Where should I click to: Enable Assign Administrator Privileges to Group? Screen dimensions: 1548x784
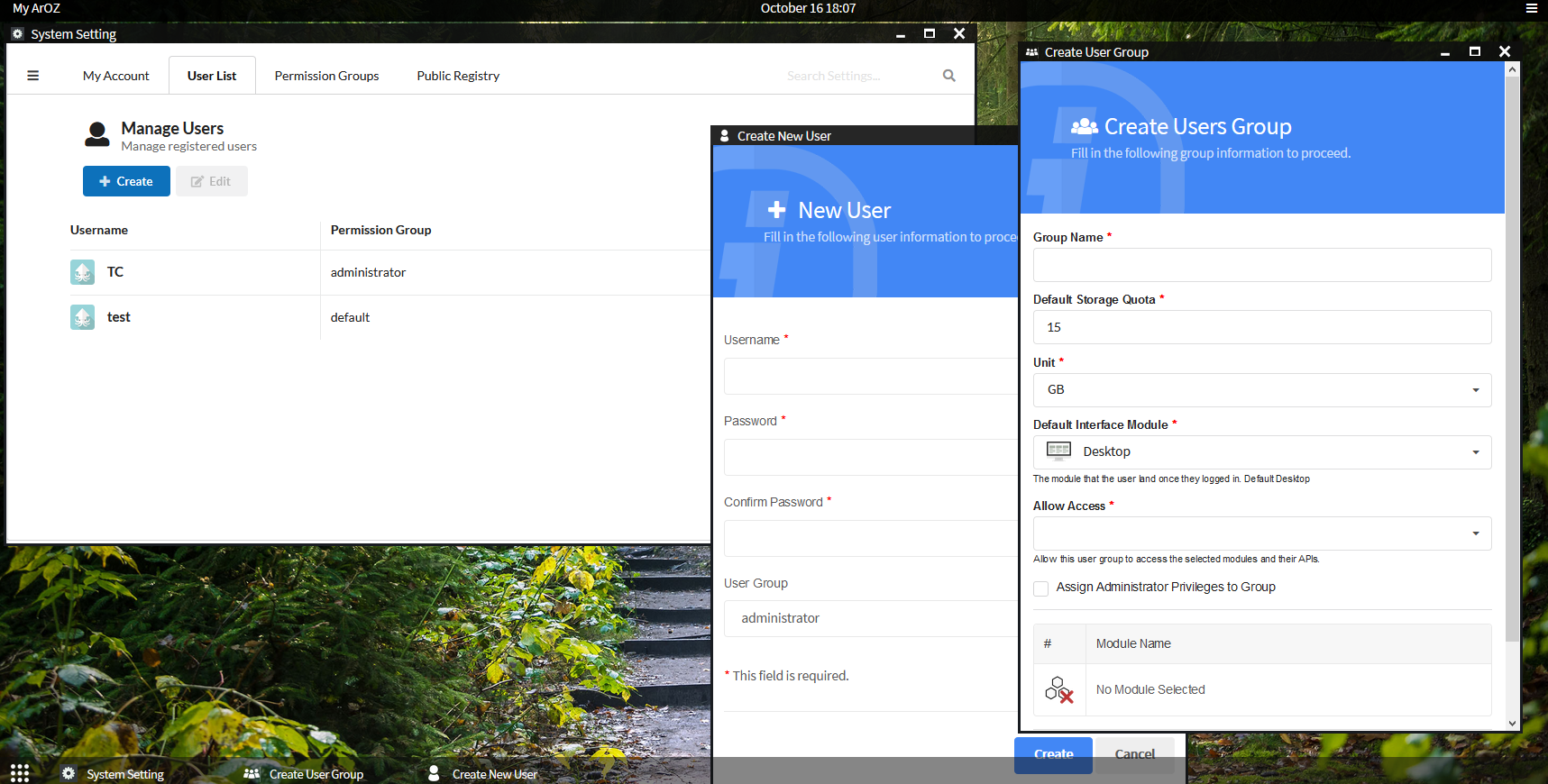(x=1041, y=588)
